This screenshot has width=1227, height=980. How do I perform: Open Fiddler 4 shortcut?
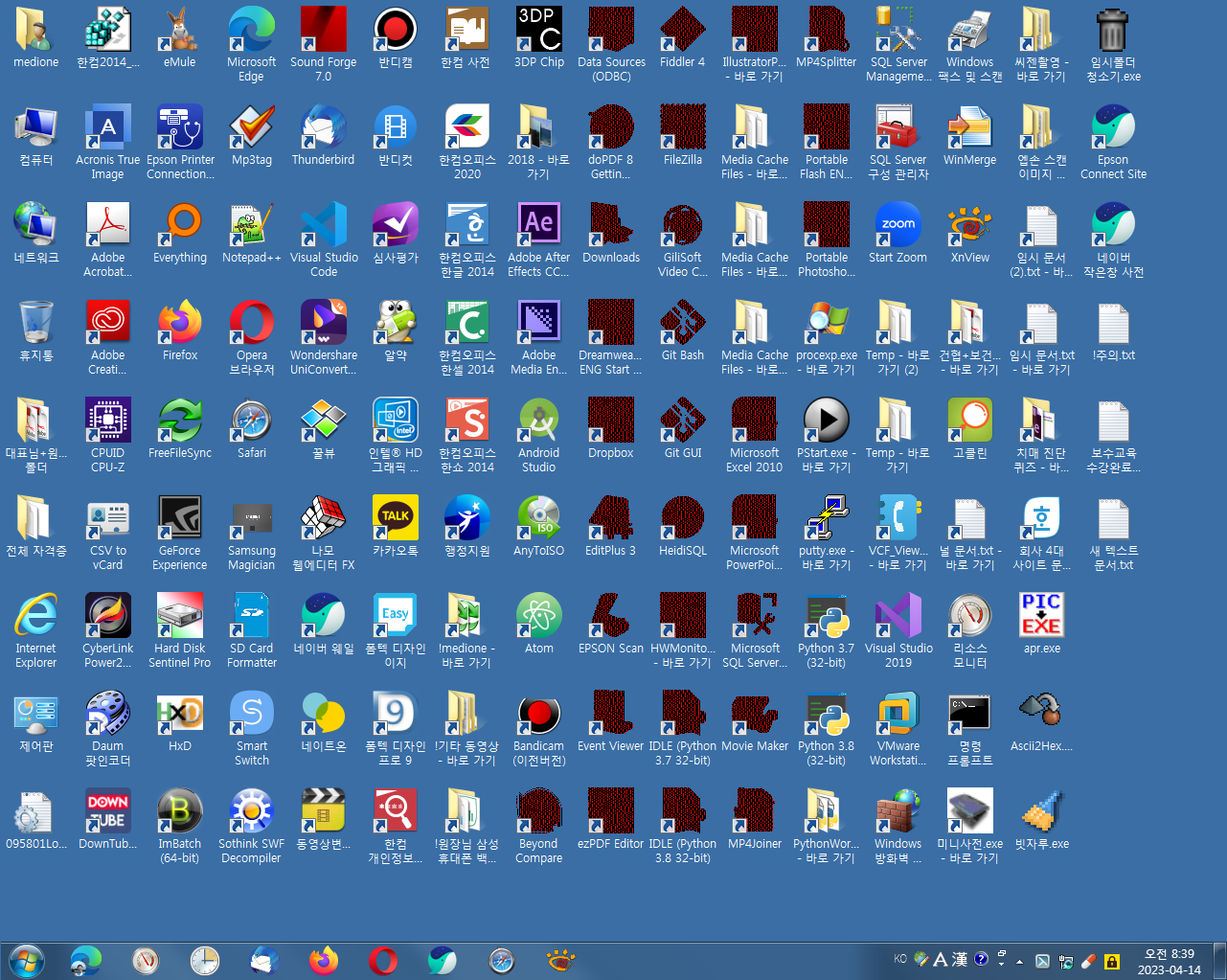683,36
